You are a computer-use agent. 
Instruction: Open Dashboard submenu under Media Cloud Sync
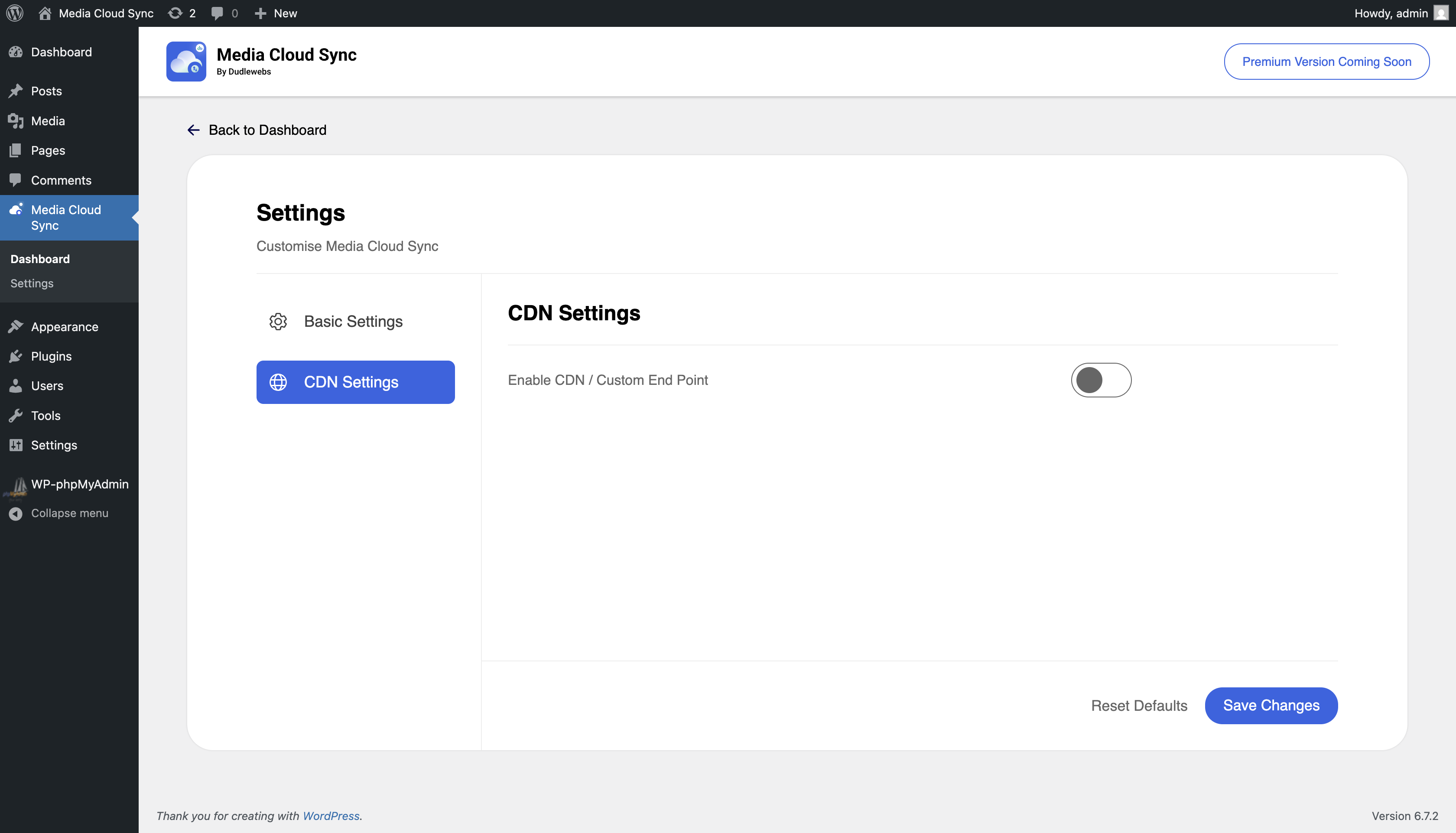(x=40, y=259)
